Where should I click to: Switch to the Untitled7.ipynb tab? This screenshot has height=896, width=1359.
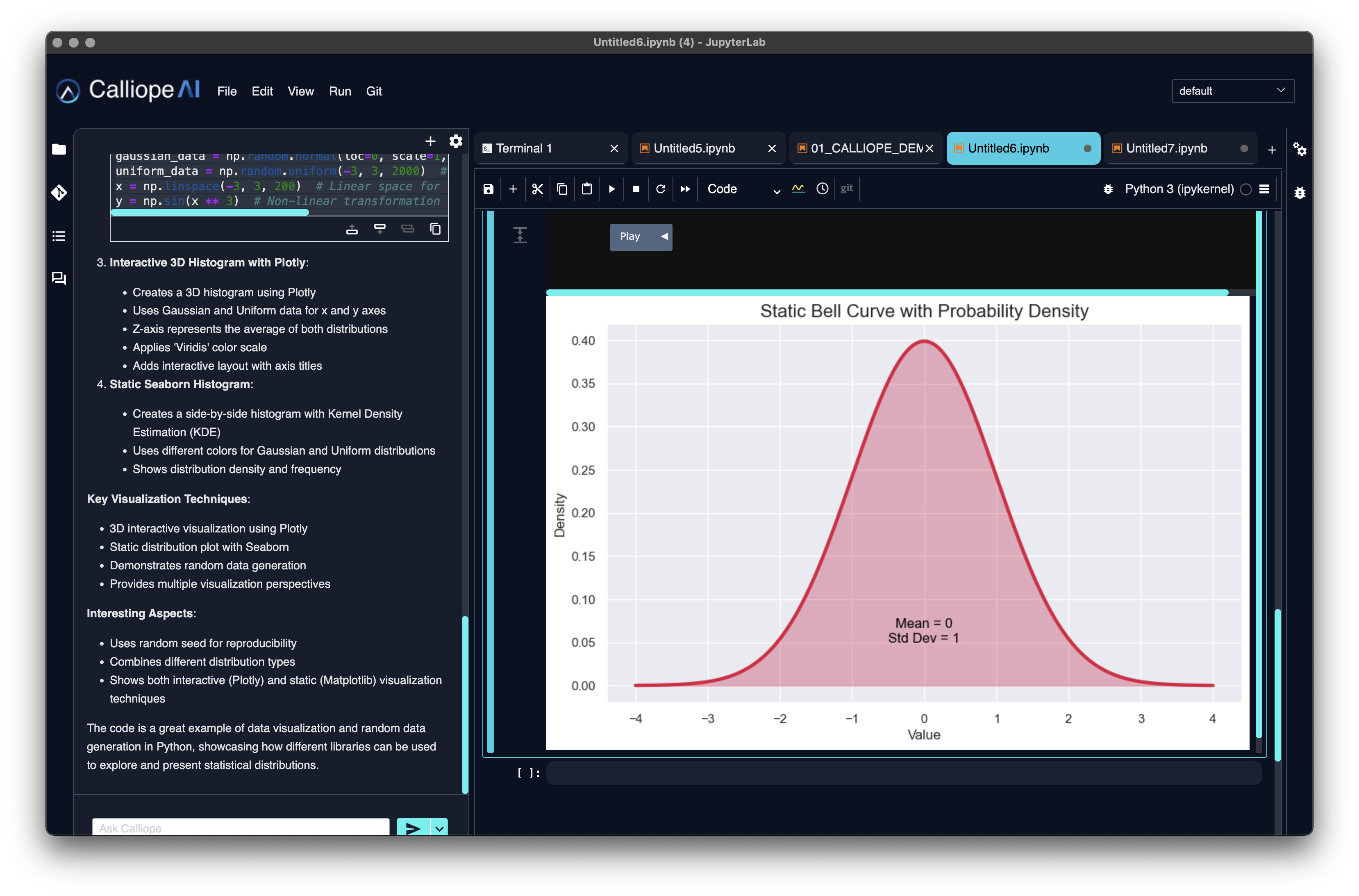(x=1166, y=148)
